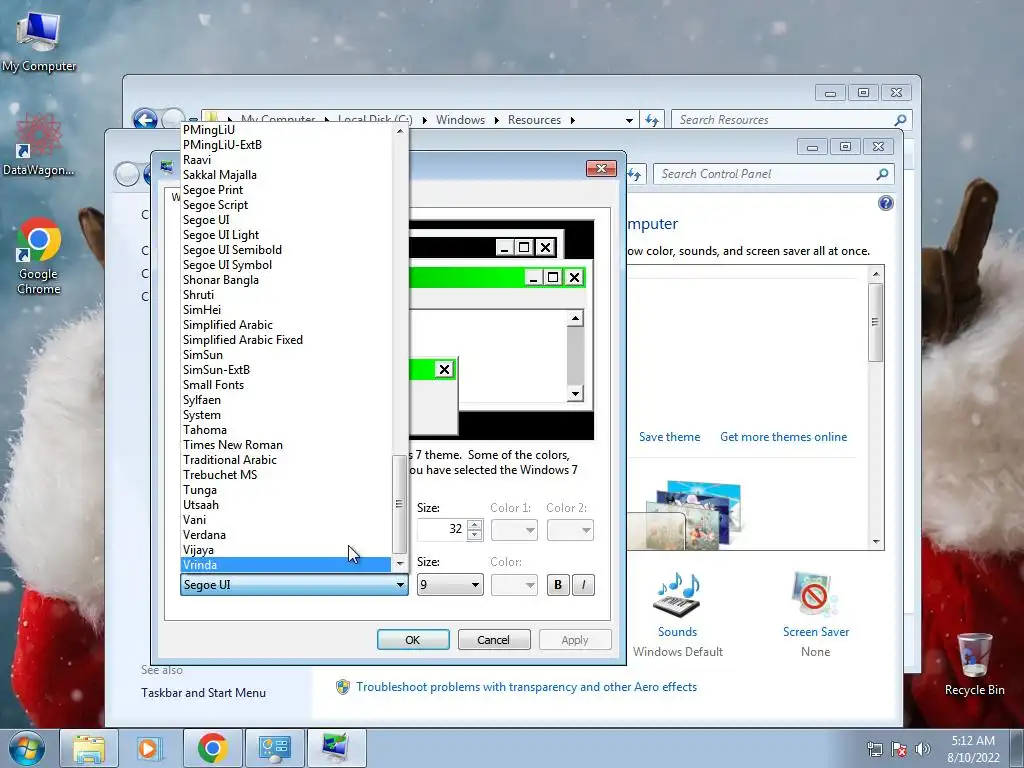The height and width of the screenshot is (768, 1024).
Task: Cancel the window color dialog
Action: point(494,640)
